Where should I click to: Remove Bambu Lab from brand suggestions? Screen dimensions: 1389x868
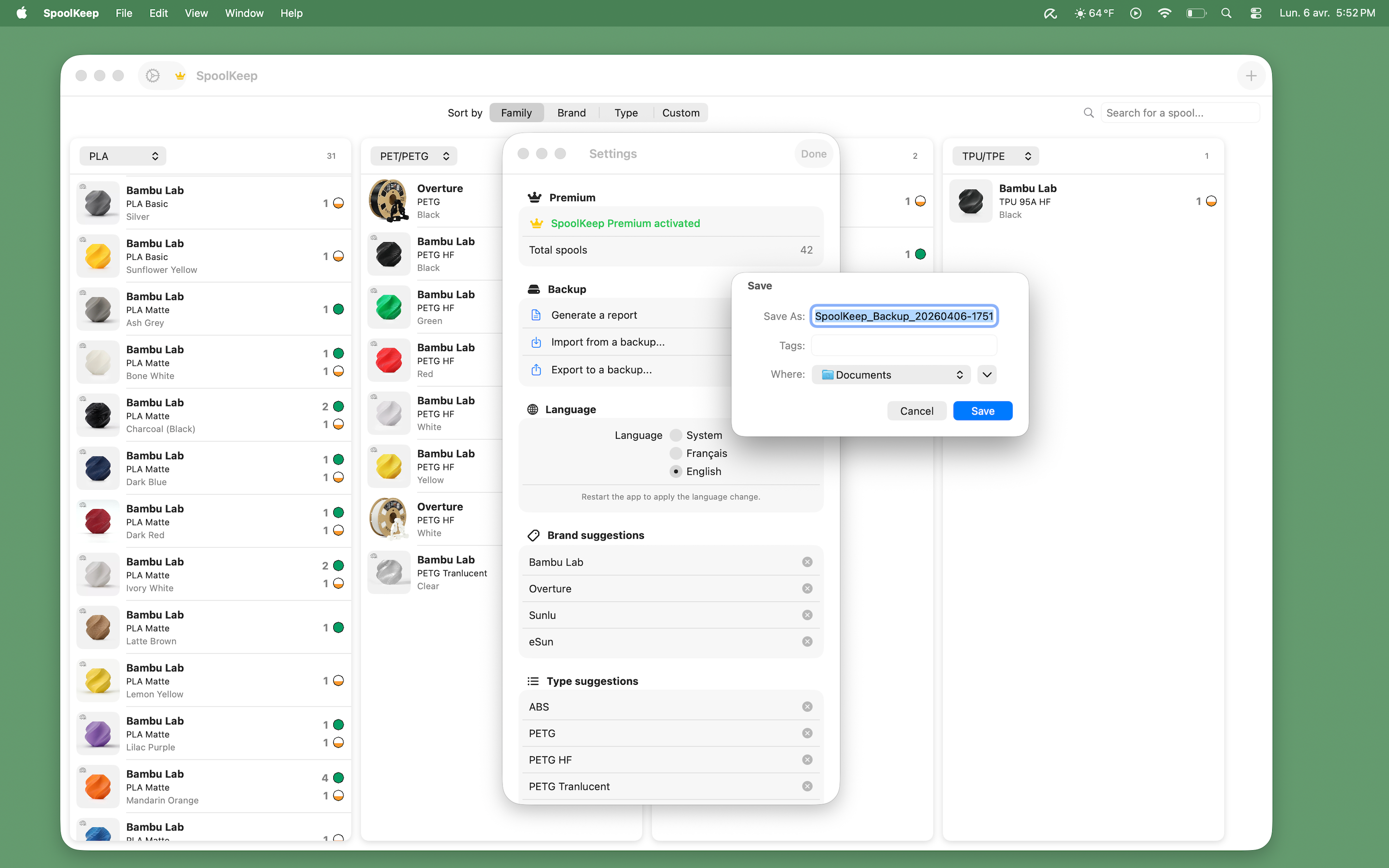coord(807,562)
